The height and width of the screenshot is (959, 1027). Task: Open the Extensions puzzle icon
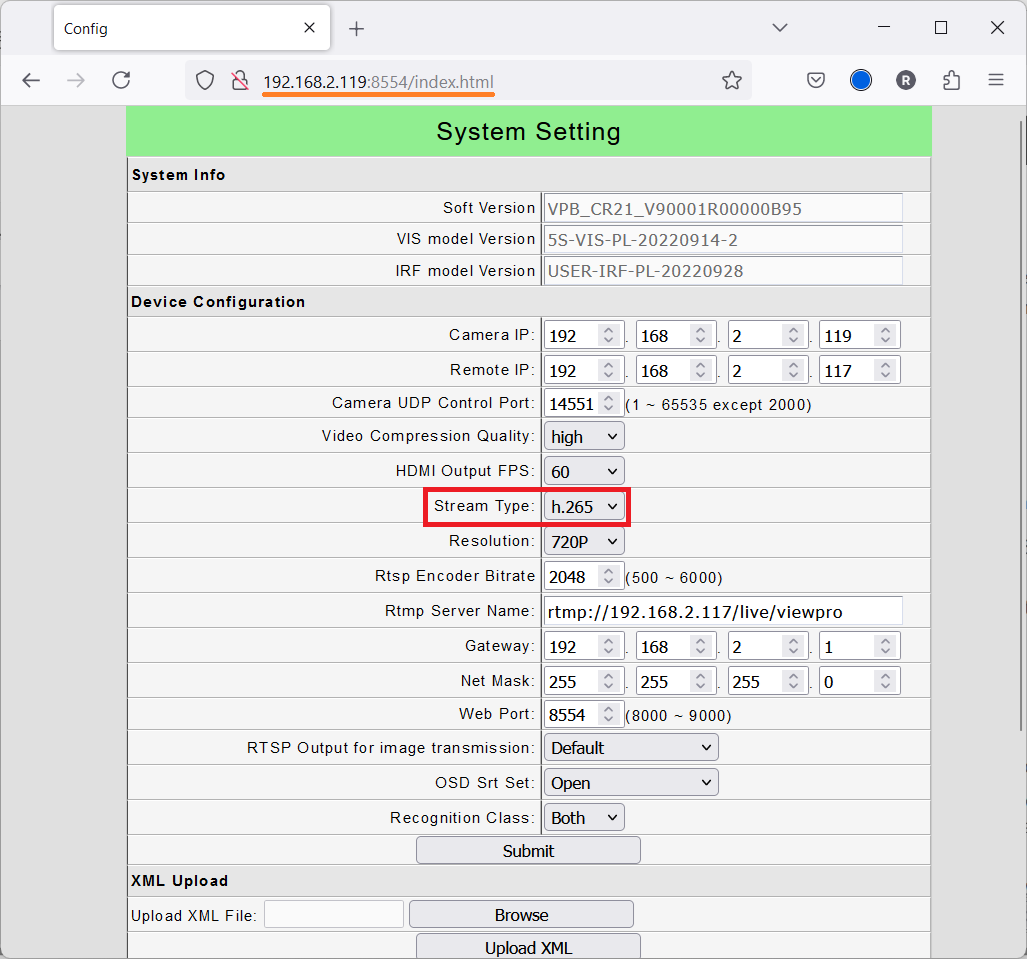point(951,81)
